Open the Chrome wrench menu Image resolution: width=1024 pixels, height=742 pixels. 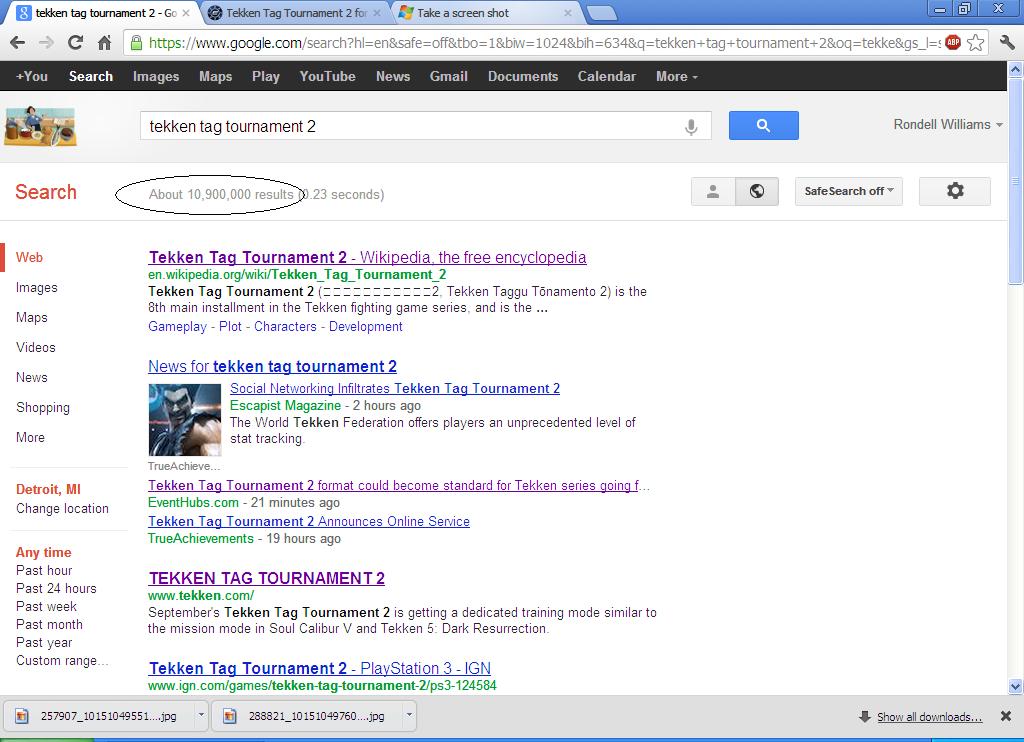click(x=1007, y=43)
